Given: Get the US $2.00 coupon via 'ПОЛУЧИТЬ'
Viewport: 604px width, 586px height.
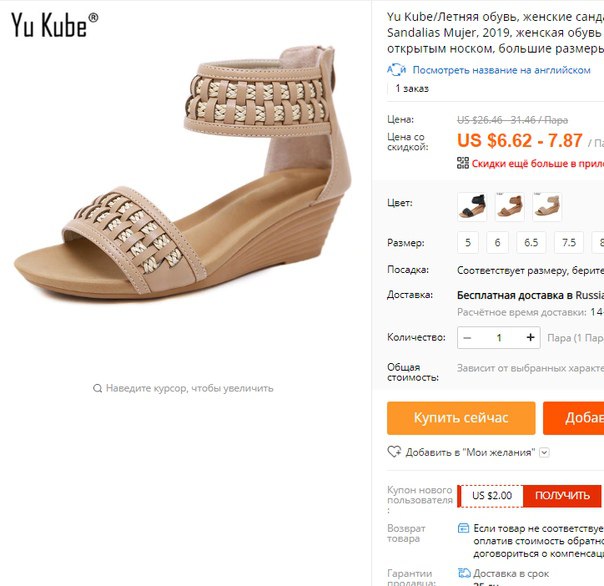Looking at the screenshot, I should (562, 495).
